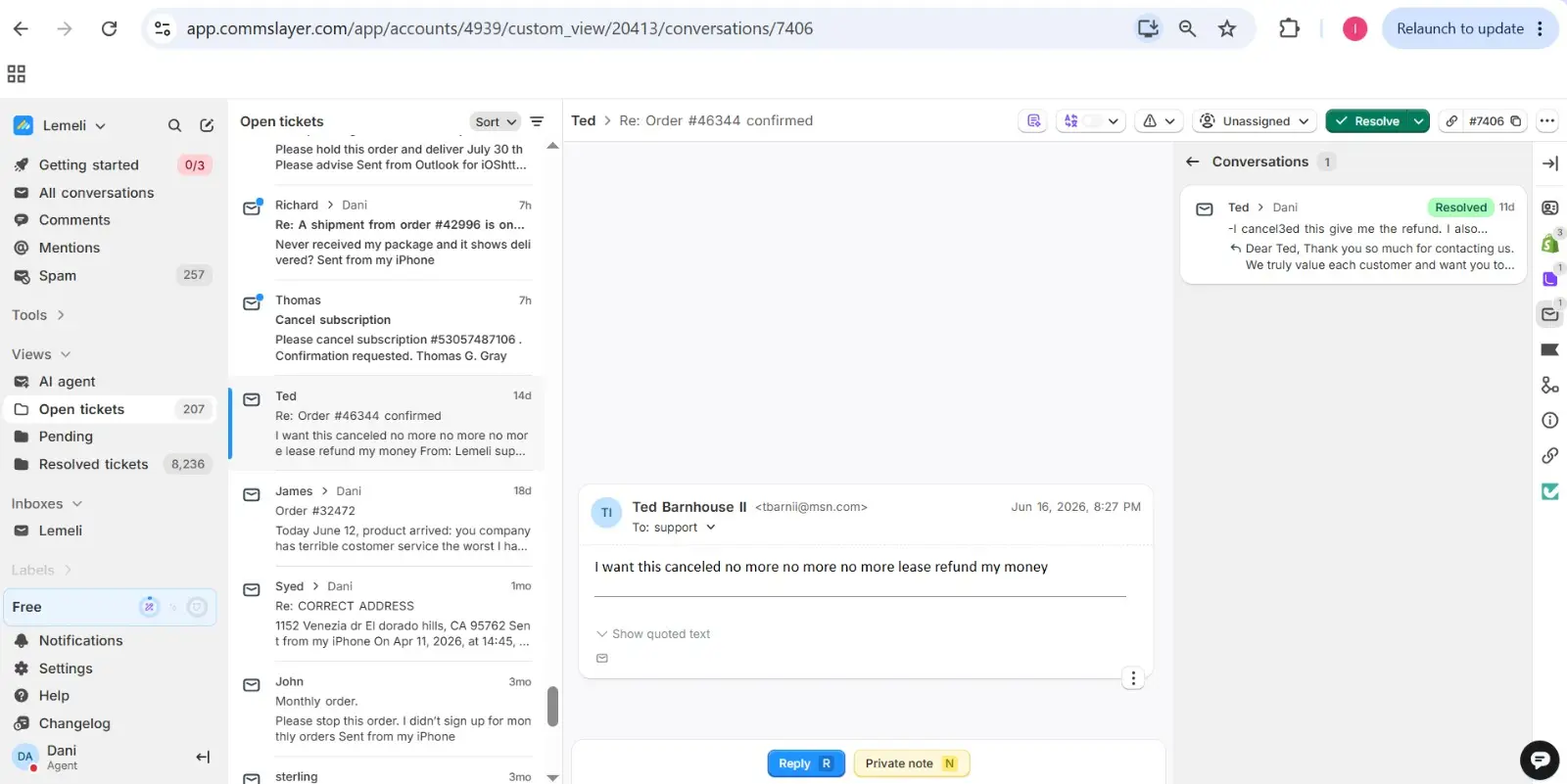The width and height of the screenshot is (1567, 784).
Task: Open Dani agent profile avatar
Action: 25,757
